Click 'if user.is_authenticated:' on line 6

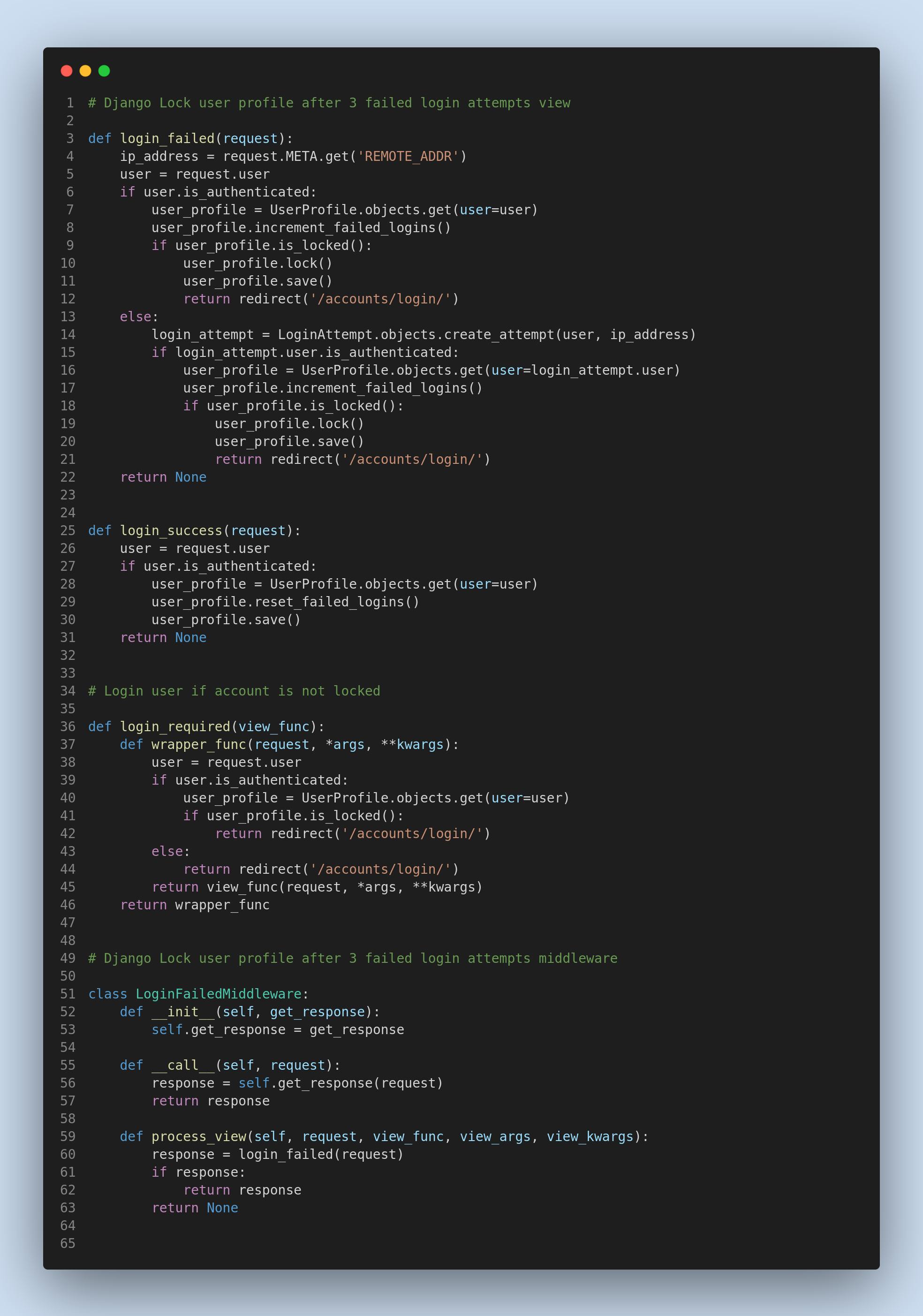click(x=219, y=192)
